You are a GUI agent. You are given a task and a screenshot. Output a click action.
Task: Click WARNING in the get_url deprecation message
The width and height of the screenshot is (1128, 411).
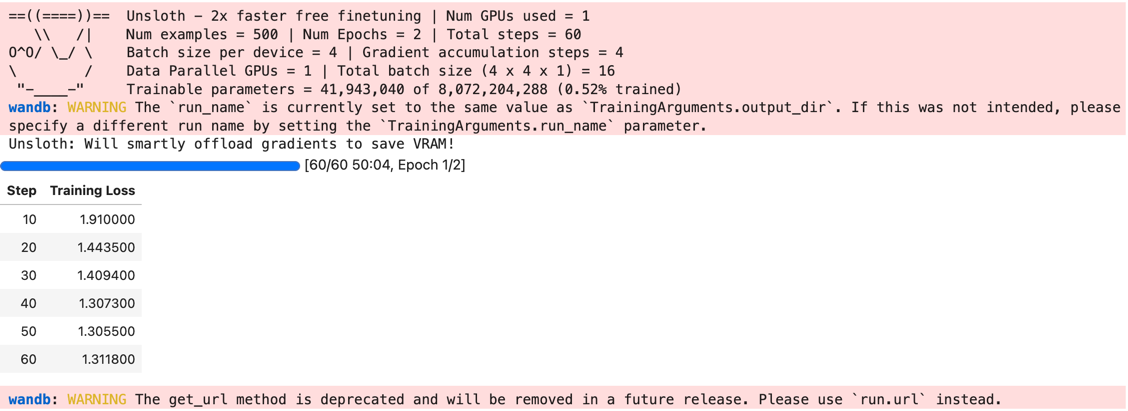[97, 399]
